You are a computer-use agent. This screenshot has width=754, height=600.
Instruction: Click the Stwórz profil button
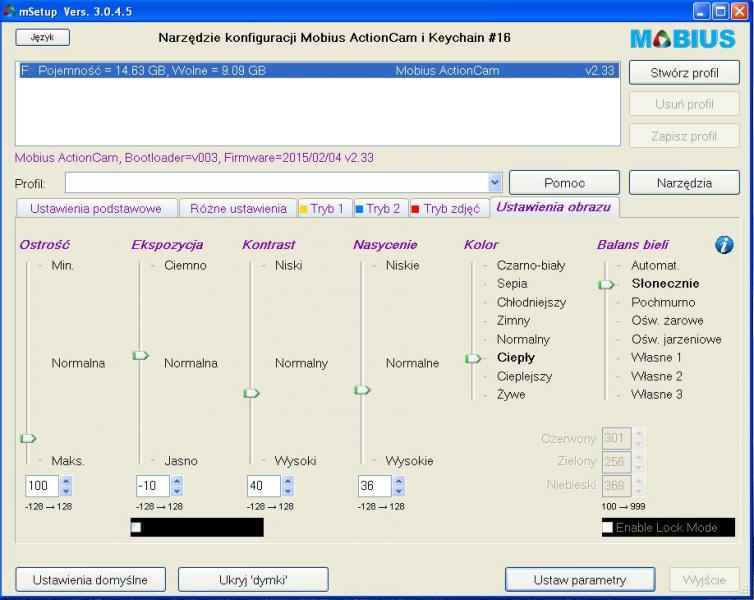pos(684,73)
